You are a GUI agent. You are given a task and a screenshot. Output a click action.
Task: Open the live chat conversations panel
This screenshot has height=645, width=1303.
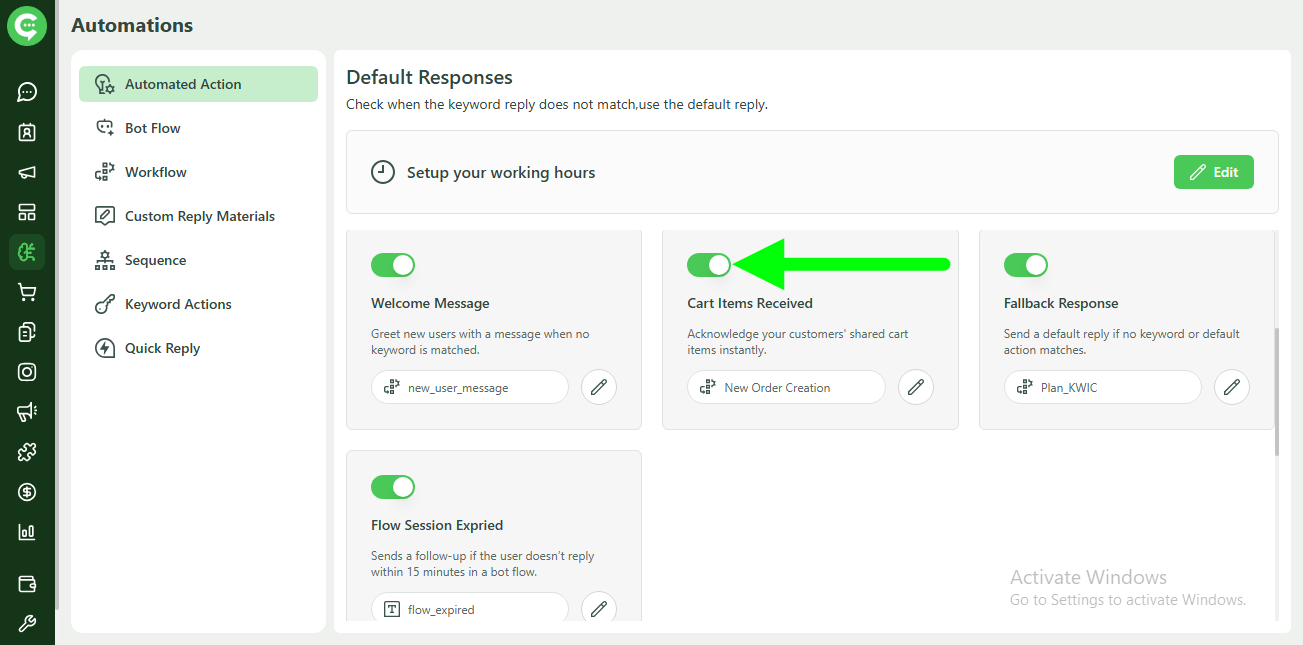tap(27, 92)
